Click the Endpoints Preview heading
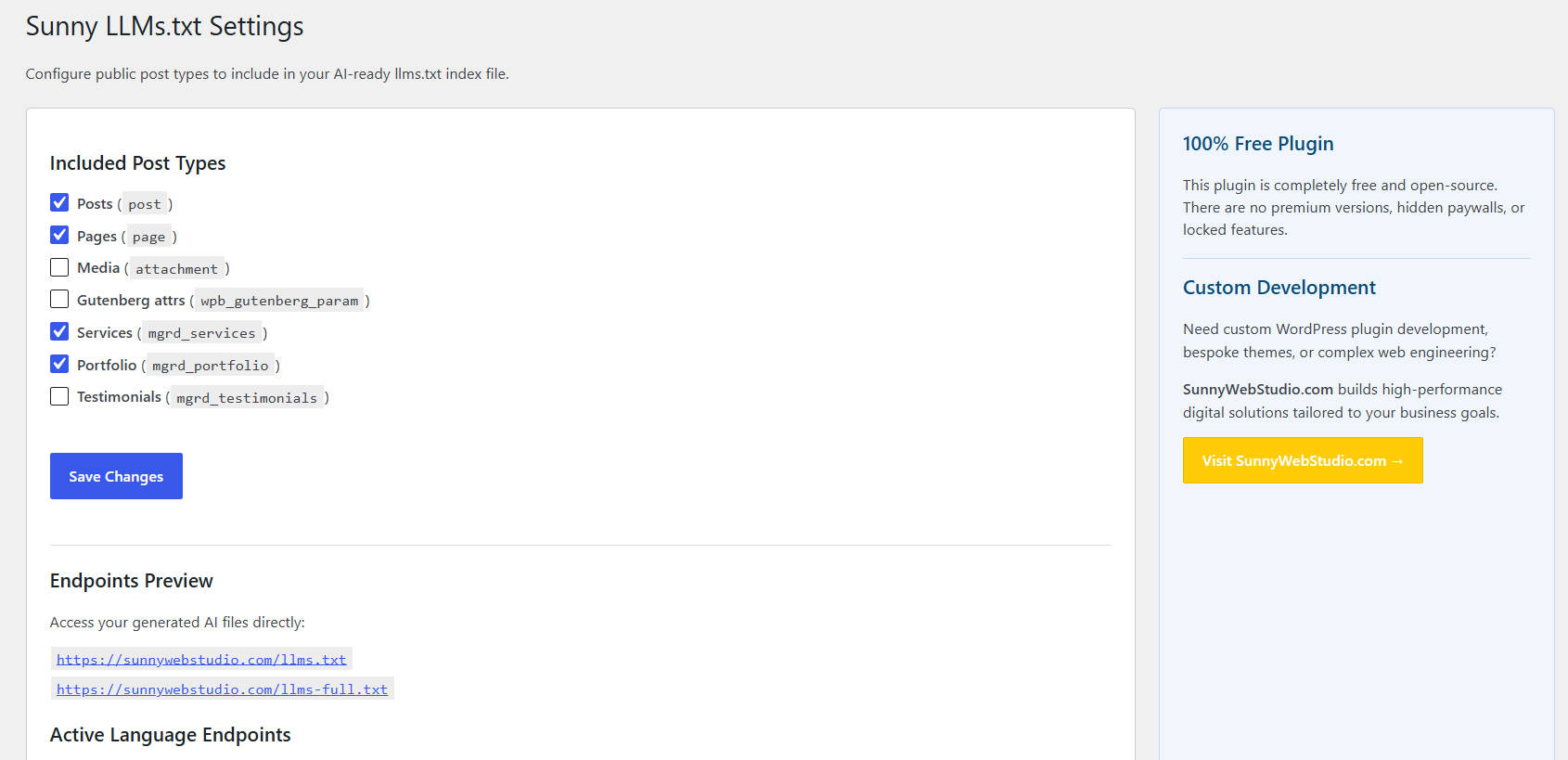Image resolution: width=1568 pixels, height=760 pixels. click(x=132, y=581)
